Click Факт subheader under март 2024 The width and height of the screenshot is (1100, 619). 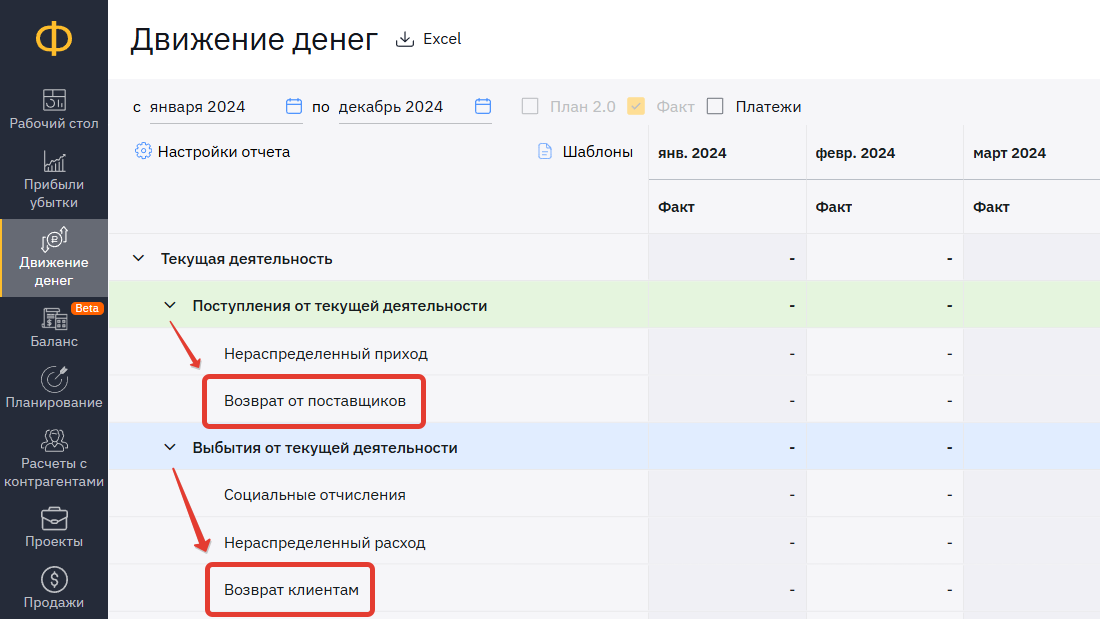tap(991, 207)
